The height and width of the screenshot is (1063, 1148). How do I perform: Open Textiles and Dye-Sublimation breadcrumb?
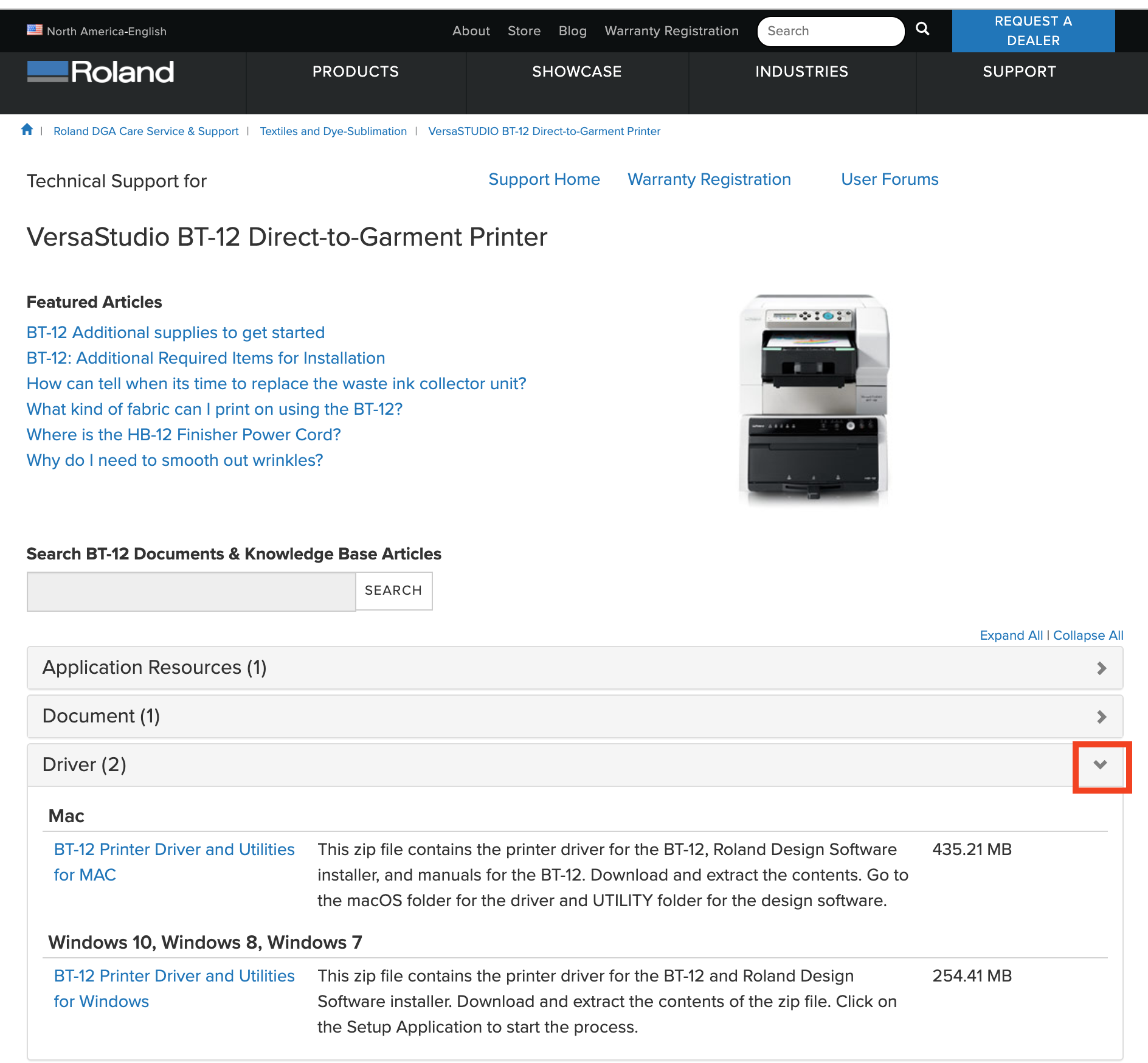tap(333, 131)
